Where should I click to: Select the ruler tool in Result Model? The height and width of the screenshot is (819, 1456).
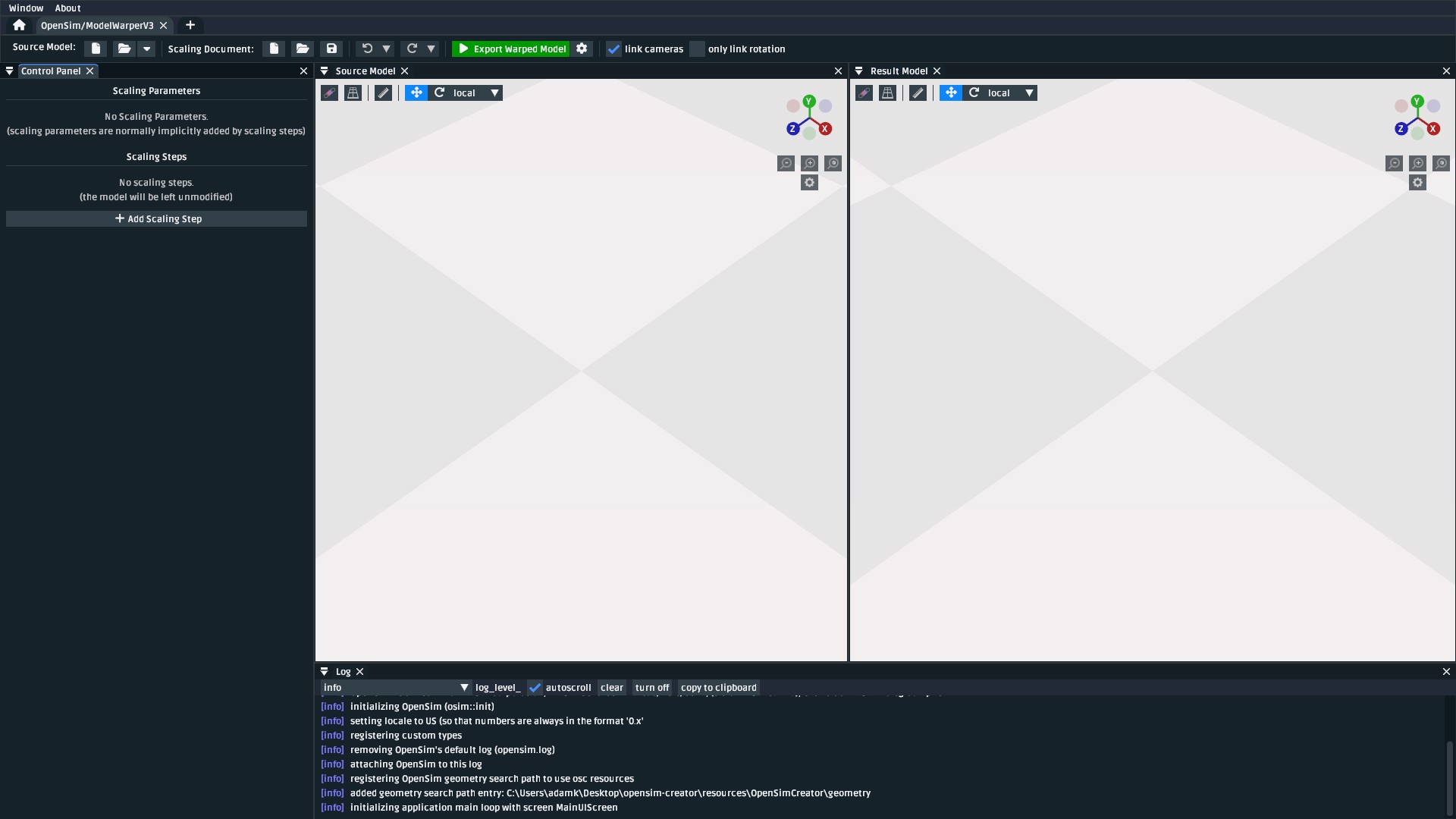point(918,93)
